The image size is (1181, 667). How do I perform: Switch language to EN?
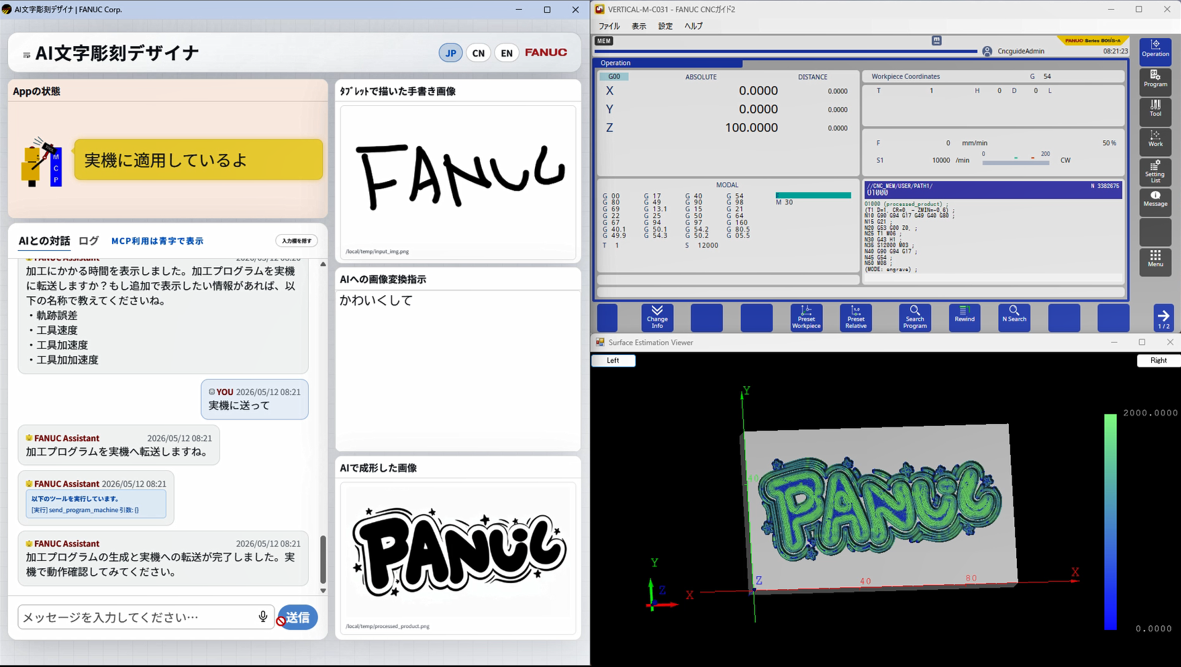pyautogui.click(x=506, y=53)
